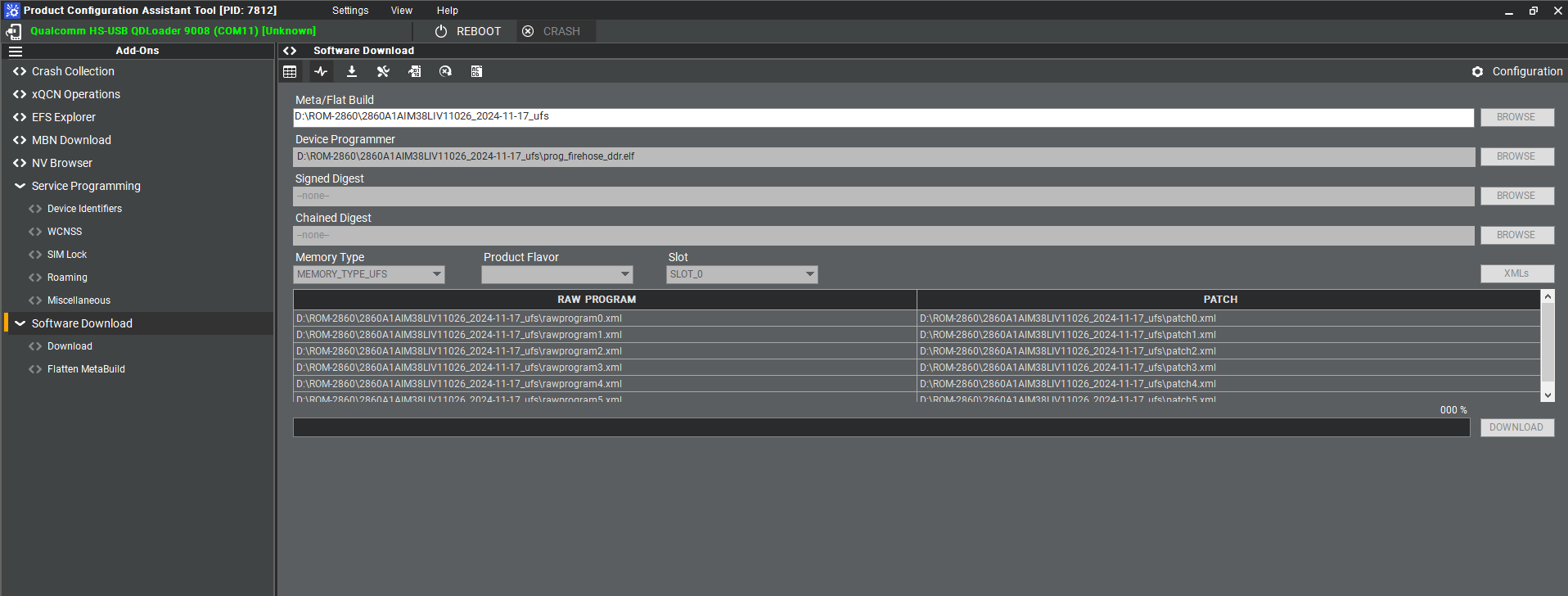The image size is (1568, 596).
Task: Open the Slot dropdown
Action: tap(741, 274)
